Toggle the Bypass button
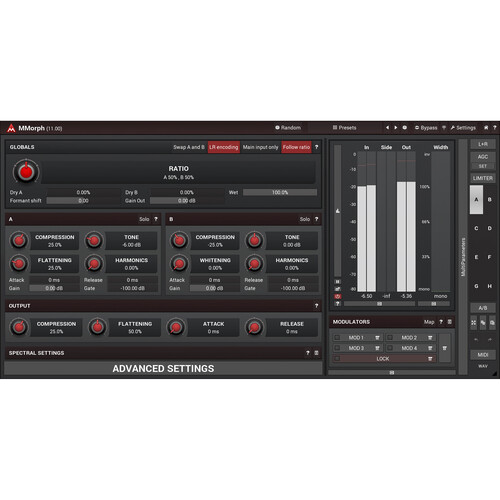 coord(426,128)
